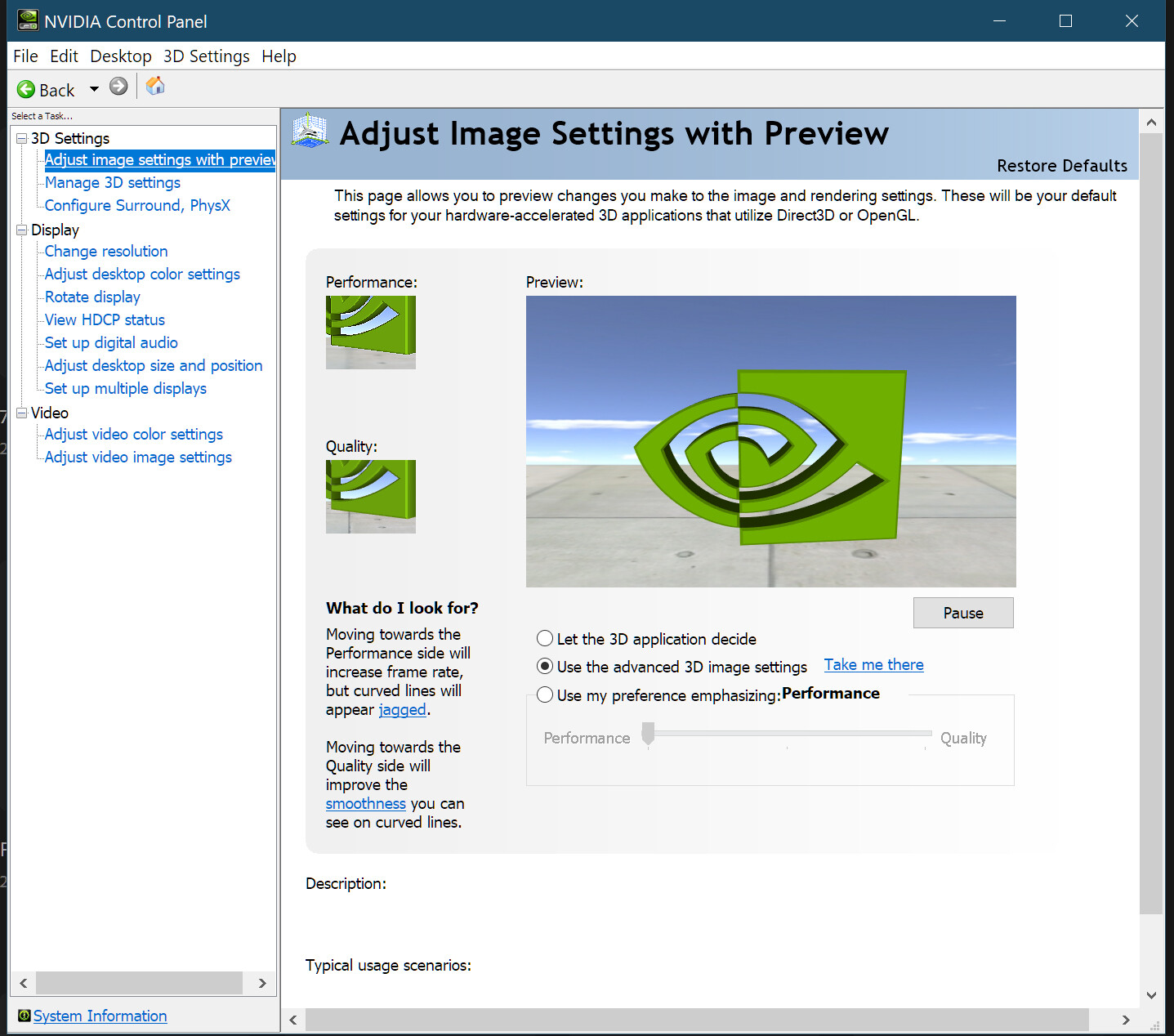1174x1036 pixels.
Task: Maximize the NVIDIA Control Panel window
Action: (x=1065, y=20)
